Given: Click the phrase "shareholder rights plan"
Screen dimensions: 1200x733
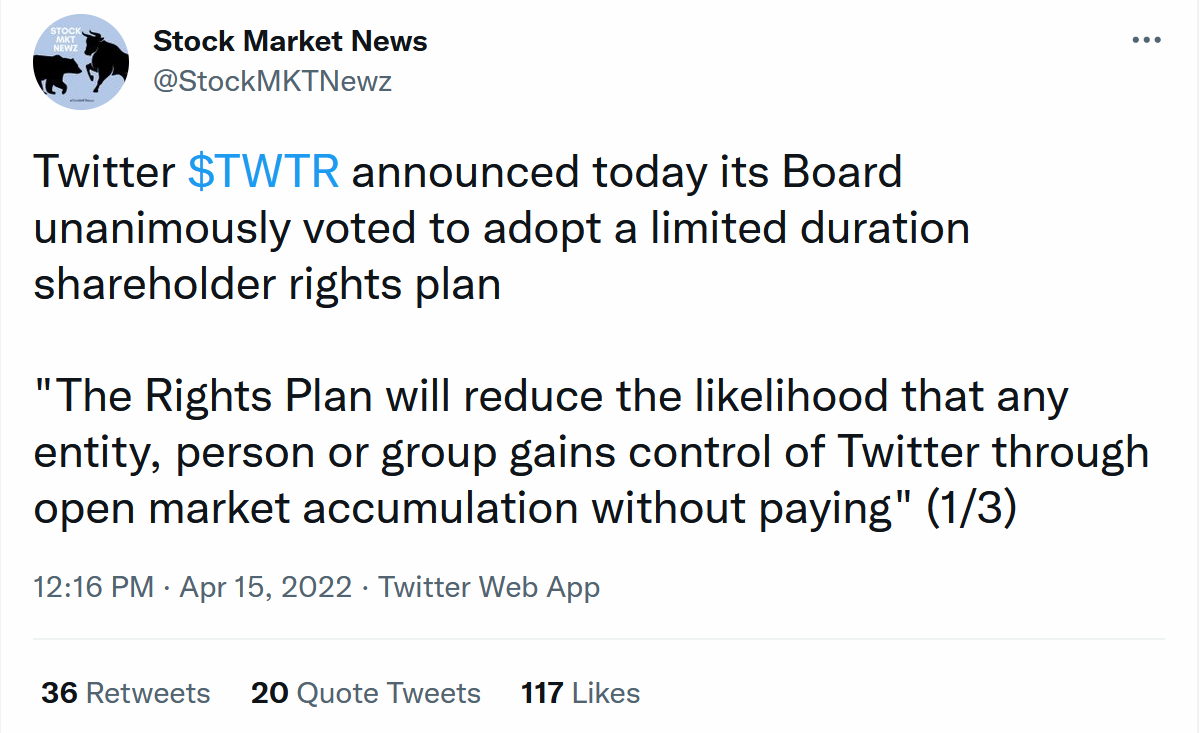Looking at the screenshot, I should pyautogui.click(x=267, y=284).
